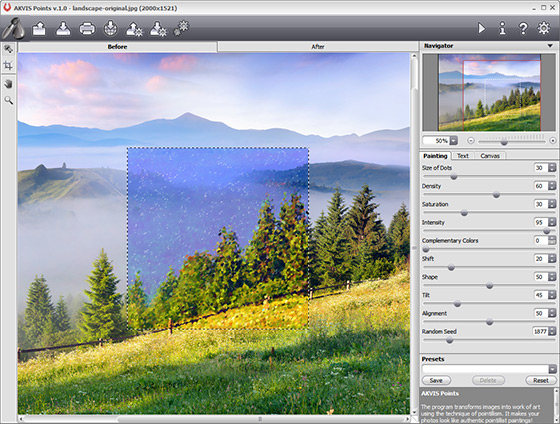Screen dimensions: 560x424
Task: Click the Presets name input field
Action: click(485, 369)
